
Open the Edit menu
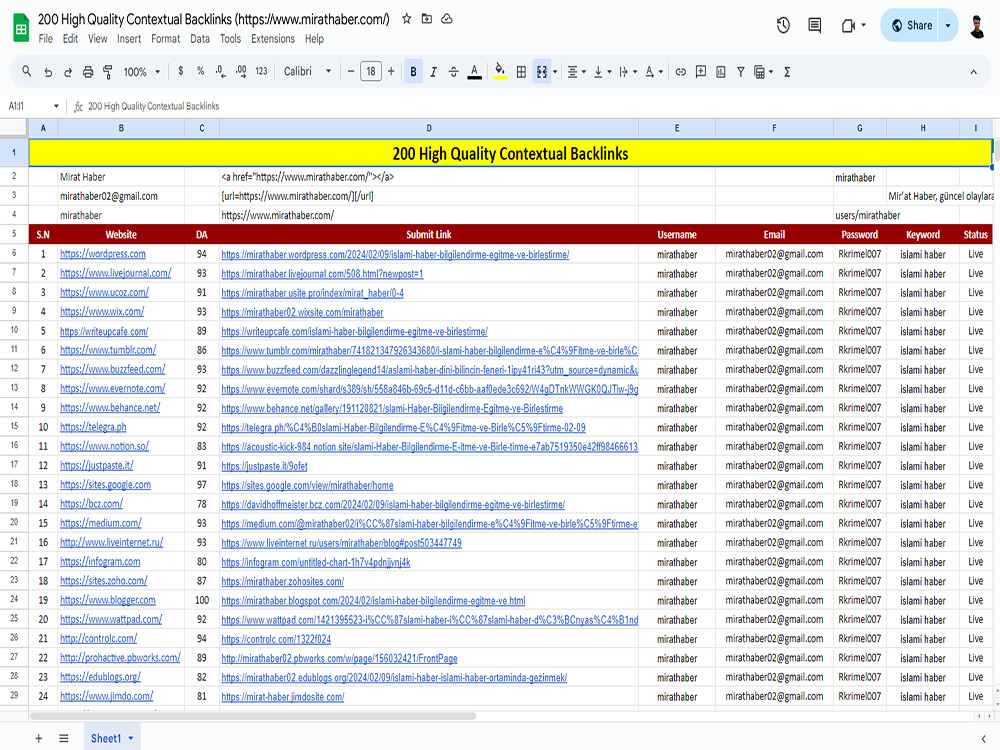pyautogui.click(x=70, y=39)
